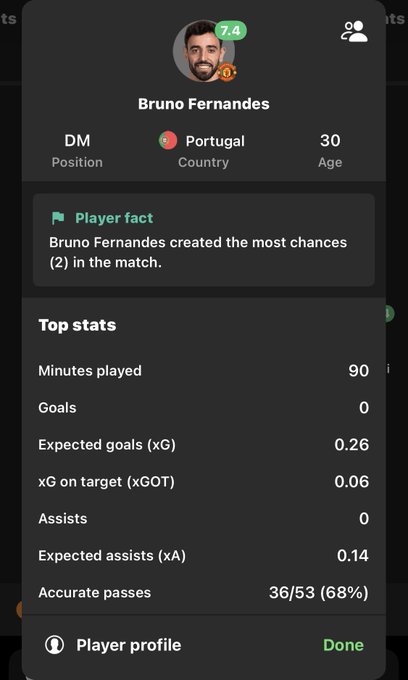Select the Expected goals (xG) row

point(204,445)
